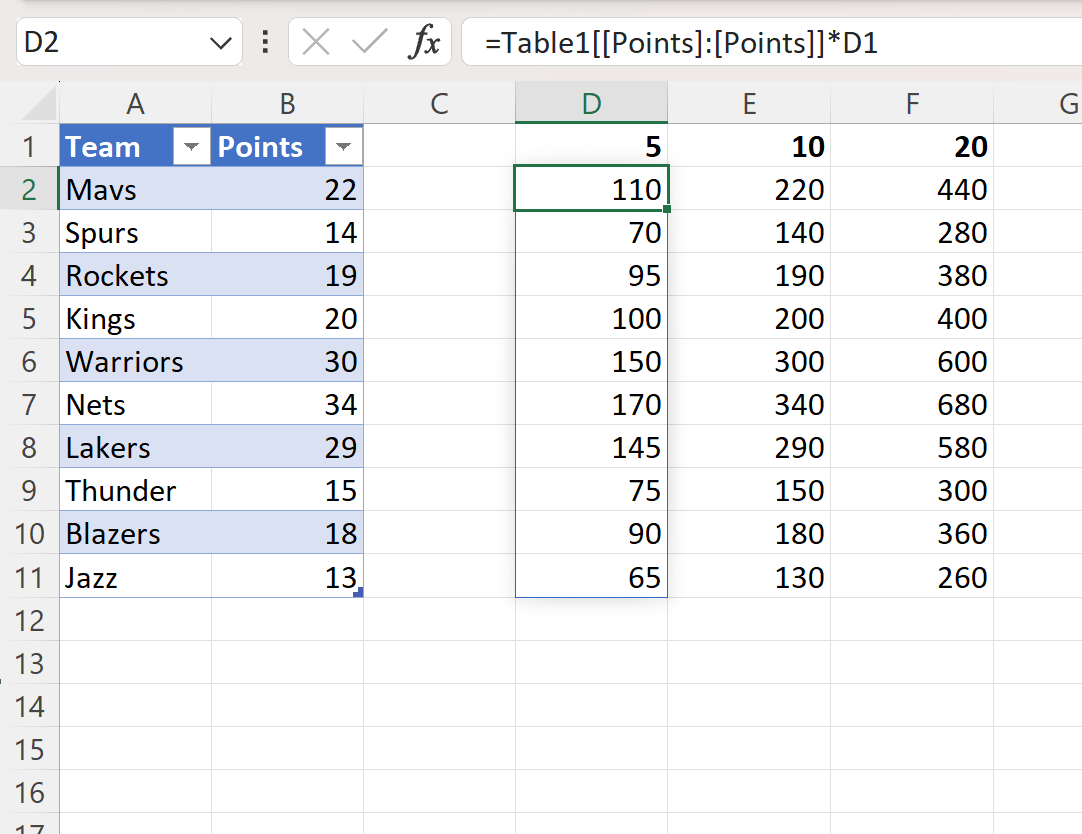Click the Select All corner triangle
This screenshot has width=1082, height=834.
[37, 103]
